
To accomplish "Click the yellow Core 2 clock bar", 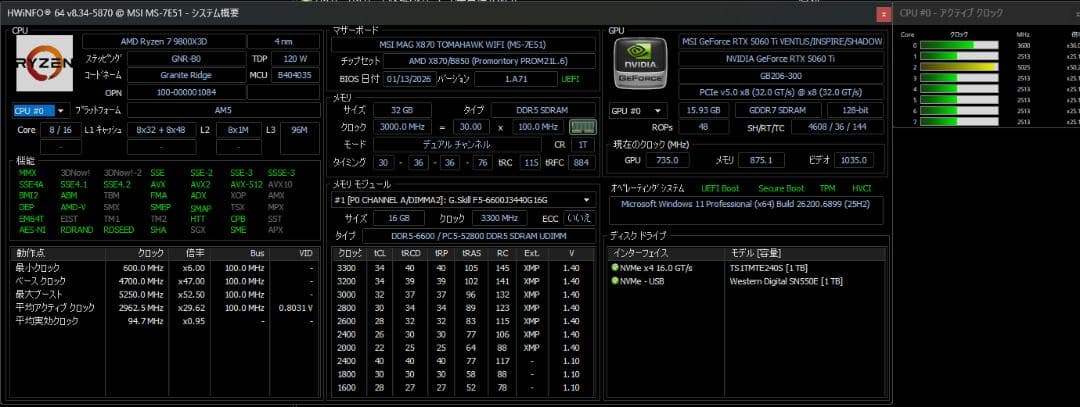I will 959,67.
